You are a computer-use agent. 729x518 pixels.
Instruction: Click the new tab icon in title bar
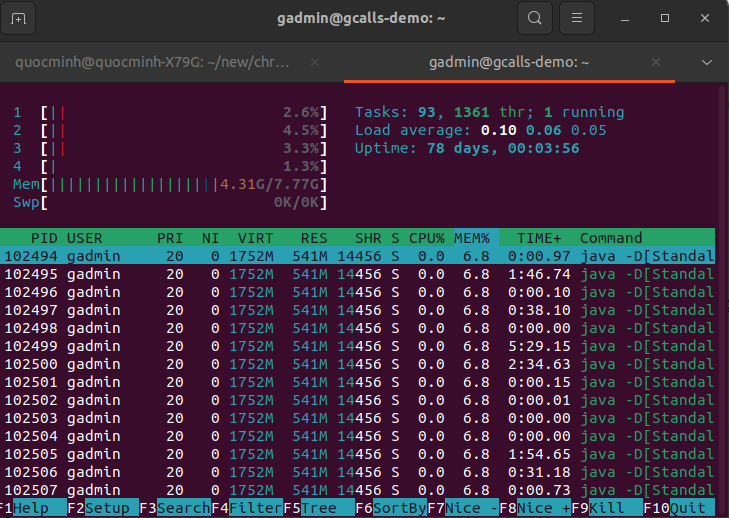pos(19,18)
